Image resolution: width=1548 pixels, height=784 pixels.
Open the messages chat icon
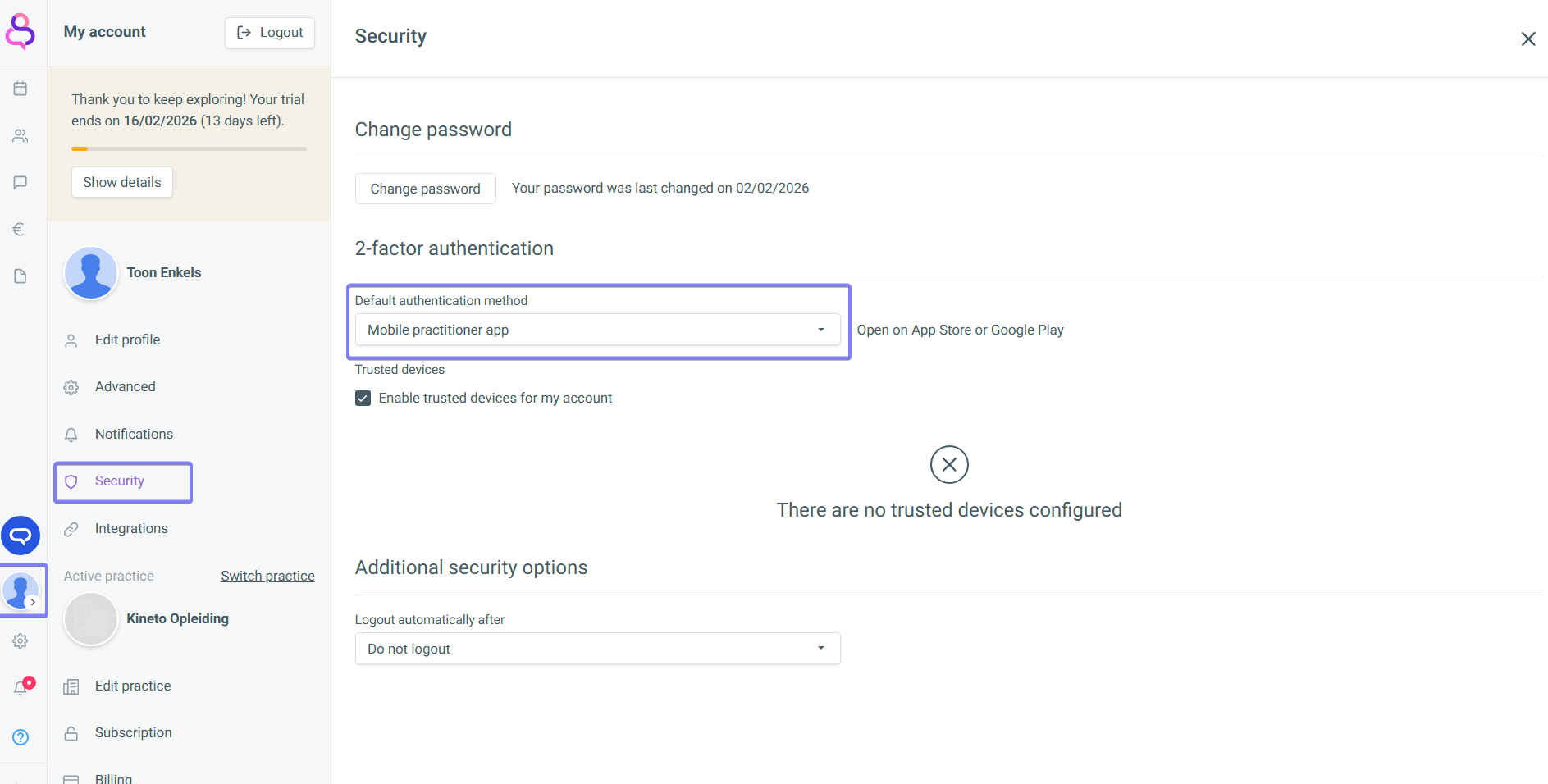pyautogui.click(x=21, y=182)
